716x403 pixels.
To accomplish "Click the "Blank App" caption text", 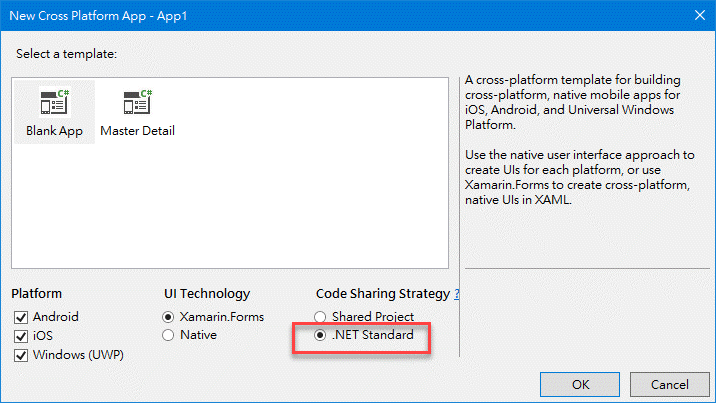I will 54,131.
